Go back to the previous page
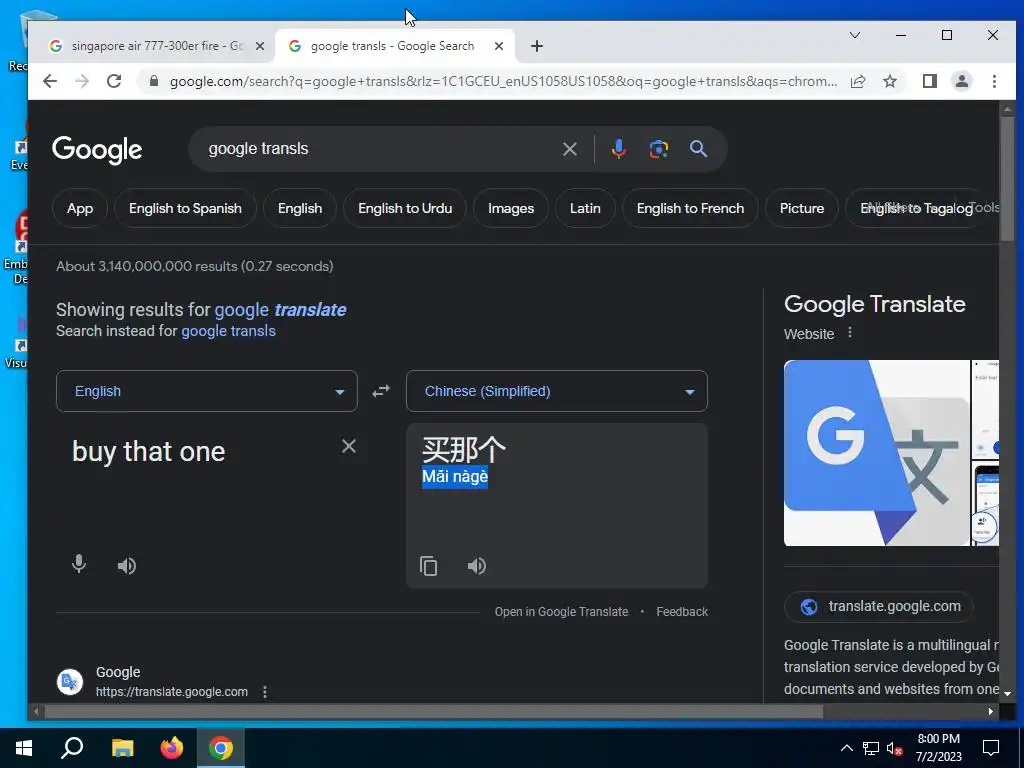This screenshot has width=1024, height=768. (x=50, y=81)
